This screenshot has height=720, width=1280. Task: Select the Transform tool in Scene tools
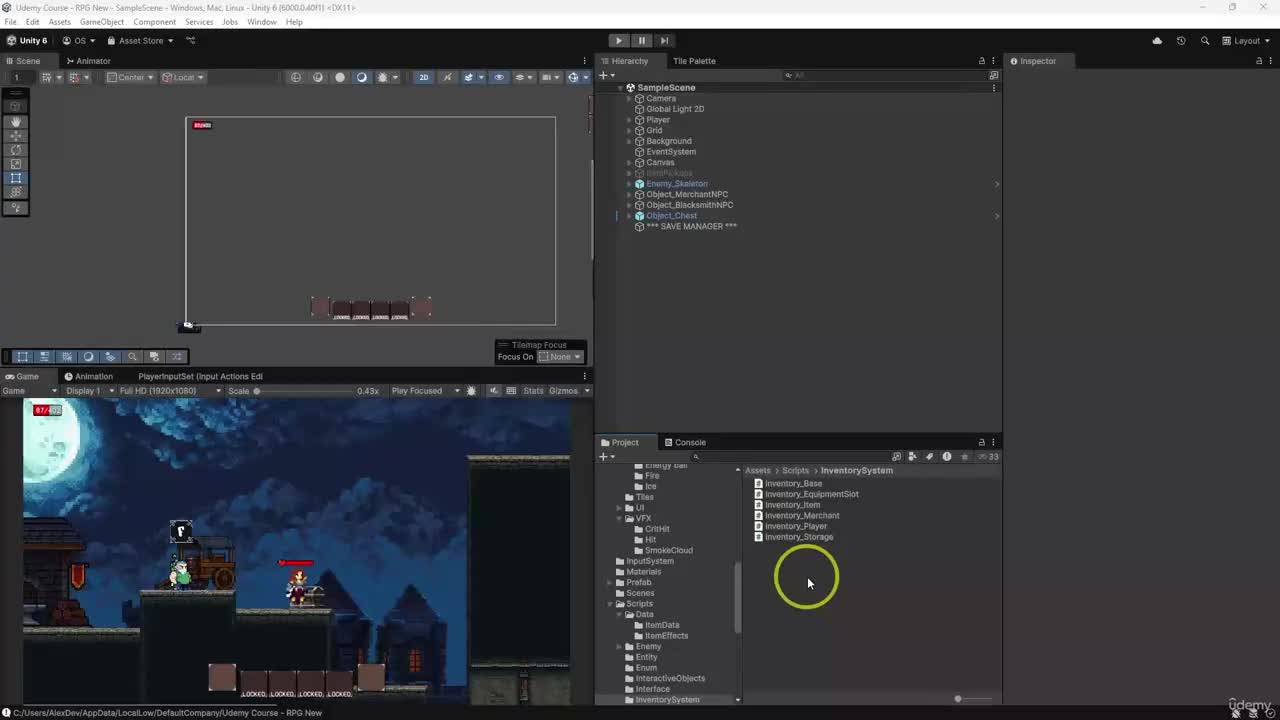[16, 192]
